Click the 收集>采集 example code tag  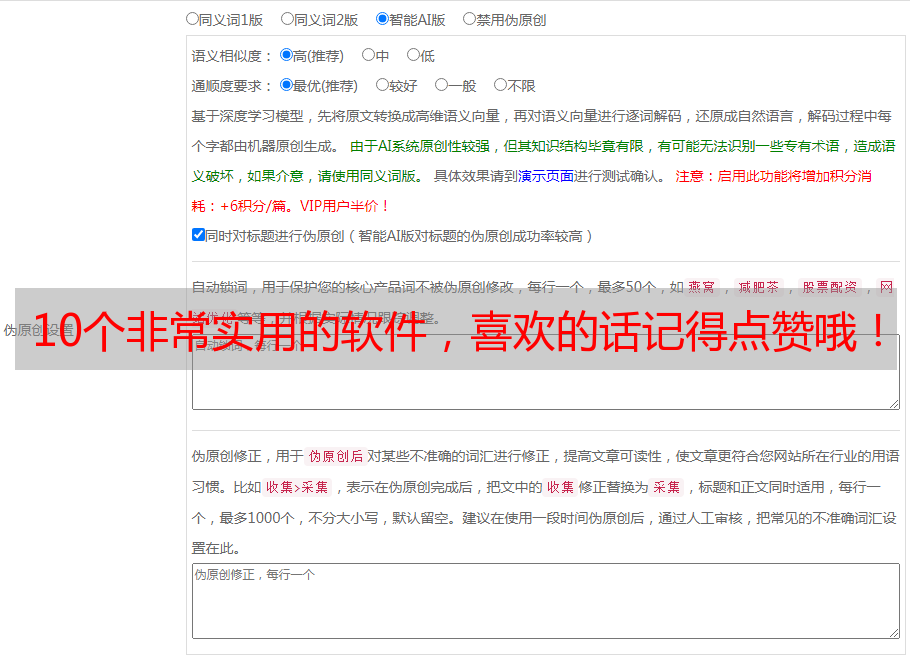[297, 487]
